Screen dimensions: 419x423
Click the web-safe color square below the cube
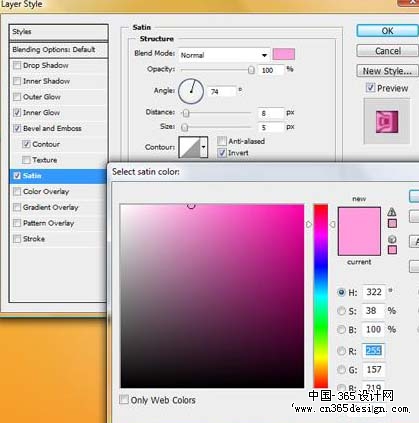(x=392, y=250)
